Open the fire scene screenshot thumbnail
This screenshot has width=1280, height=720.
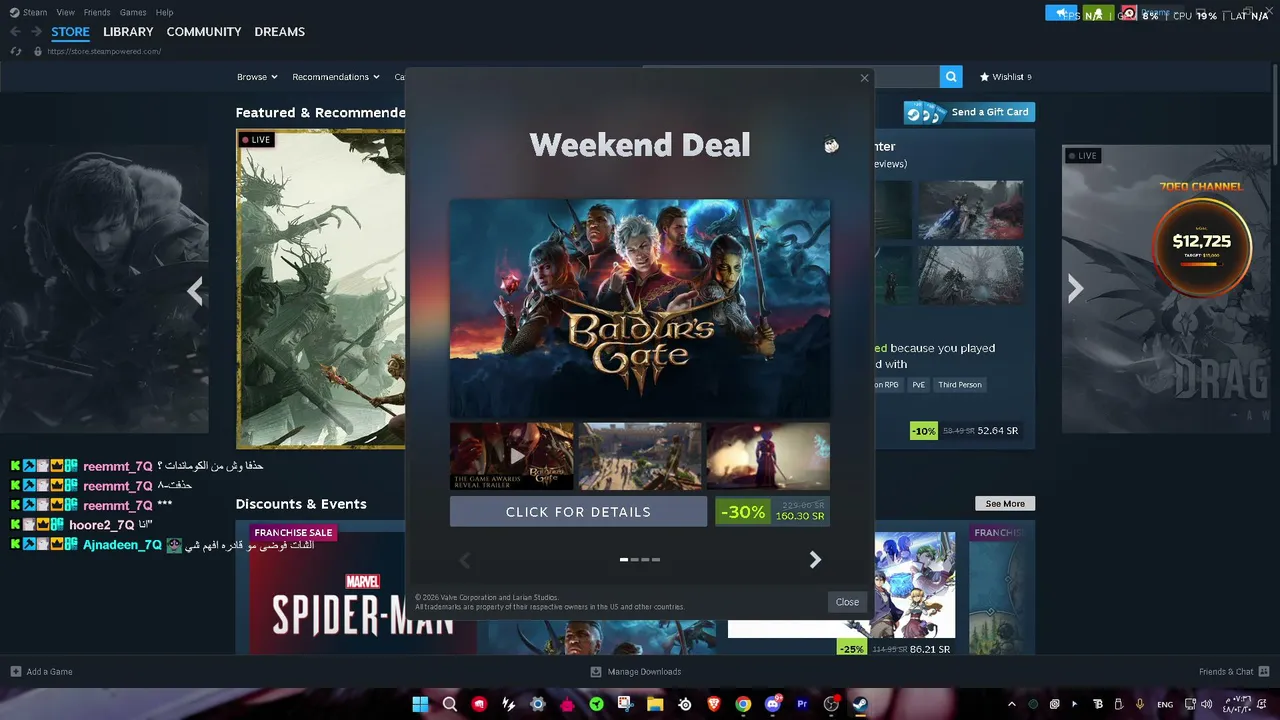click(x=768, y=456)
